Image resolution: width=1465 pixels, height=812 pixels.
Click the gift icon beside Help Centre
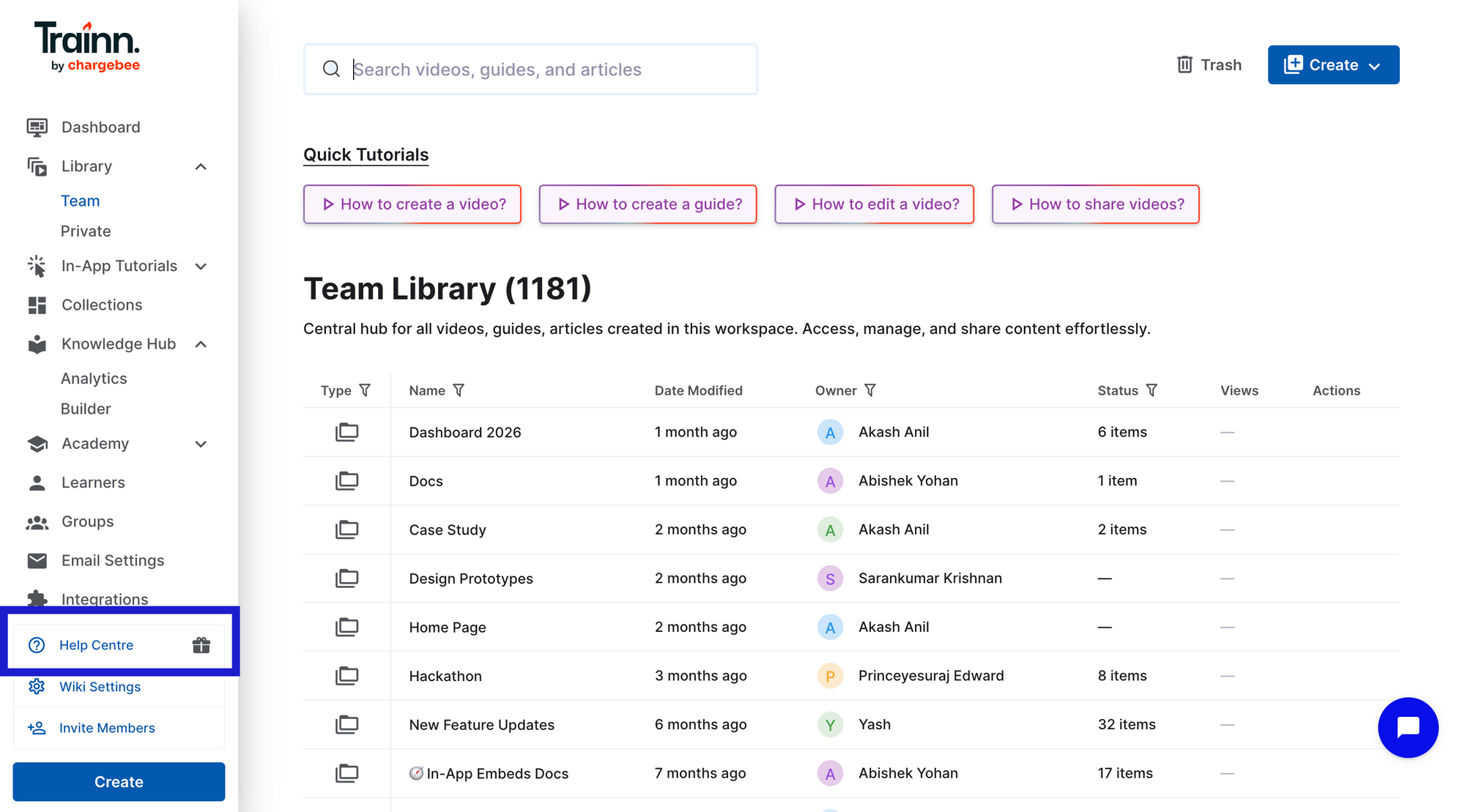point(201,645)
